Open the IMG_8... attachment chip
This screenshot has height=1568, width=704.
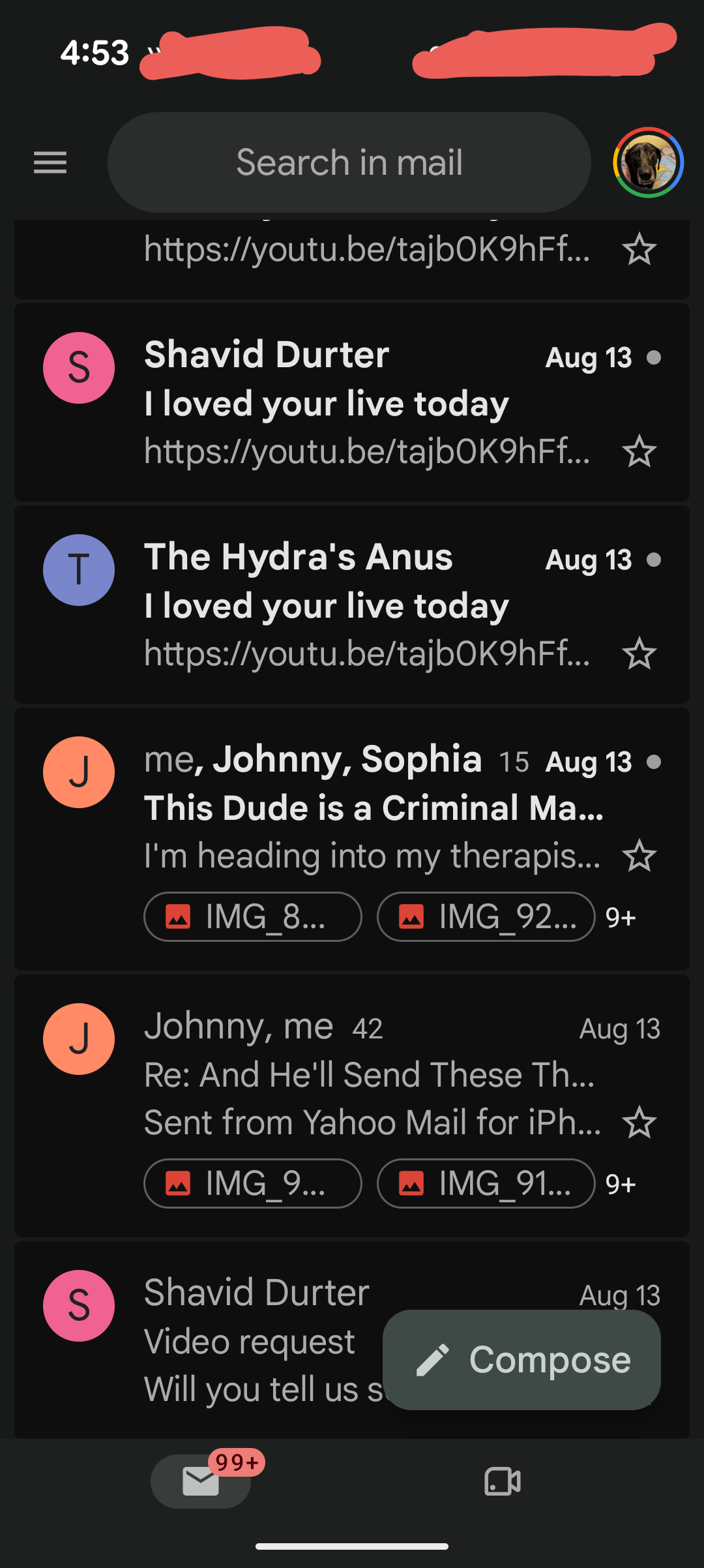(253, 916)
